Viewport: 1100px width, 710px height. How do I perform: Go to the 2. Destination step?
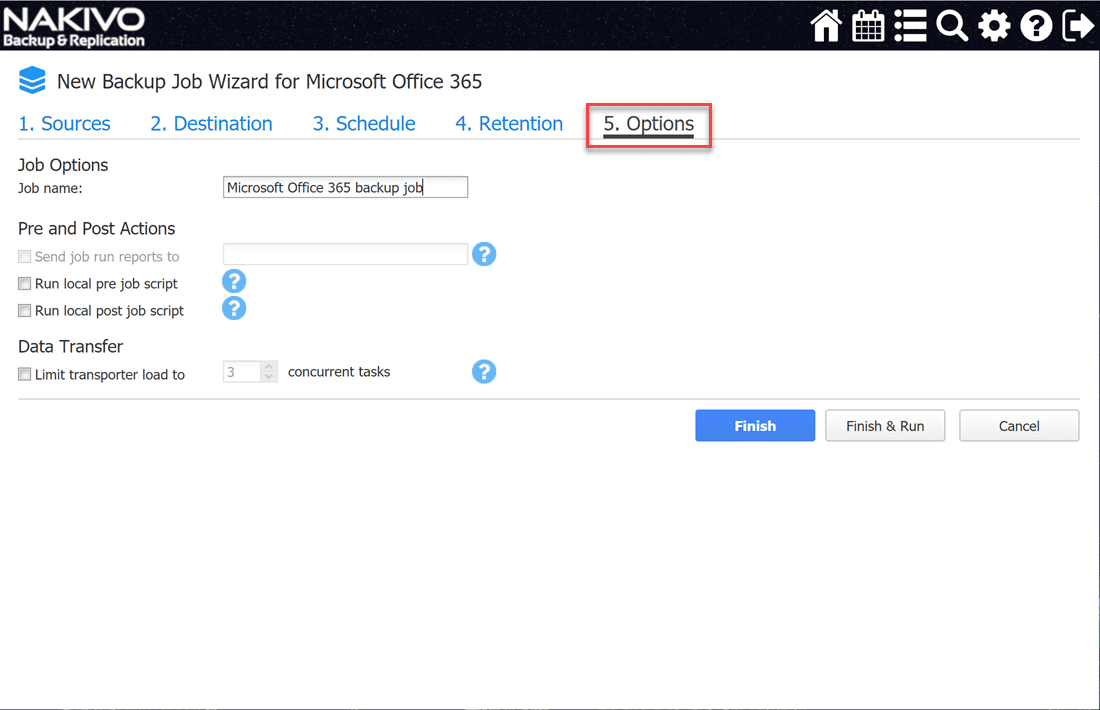211,123
